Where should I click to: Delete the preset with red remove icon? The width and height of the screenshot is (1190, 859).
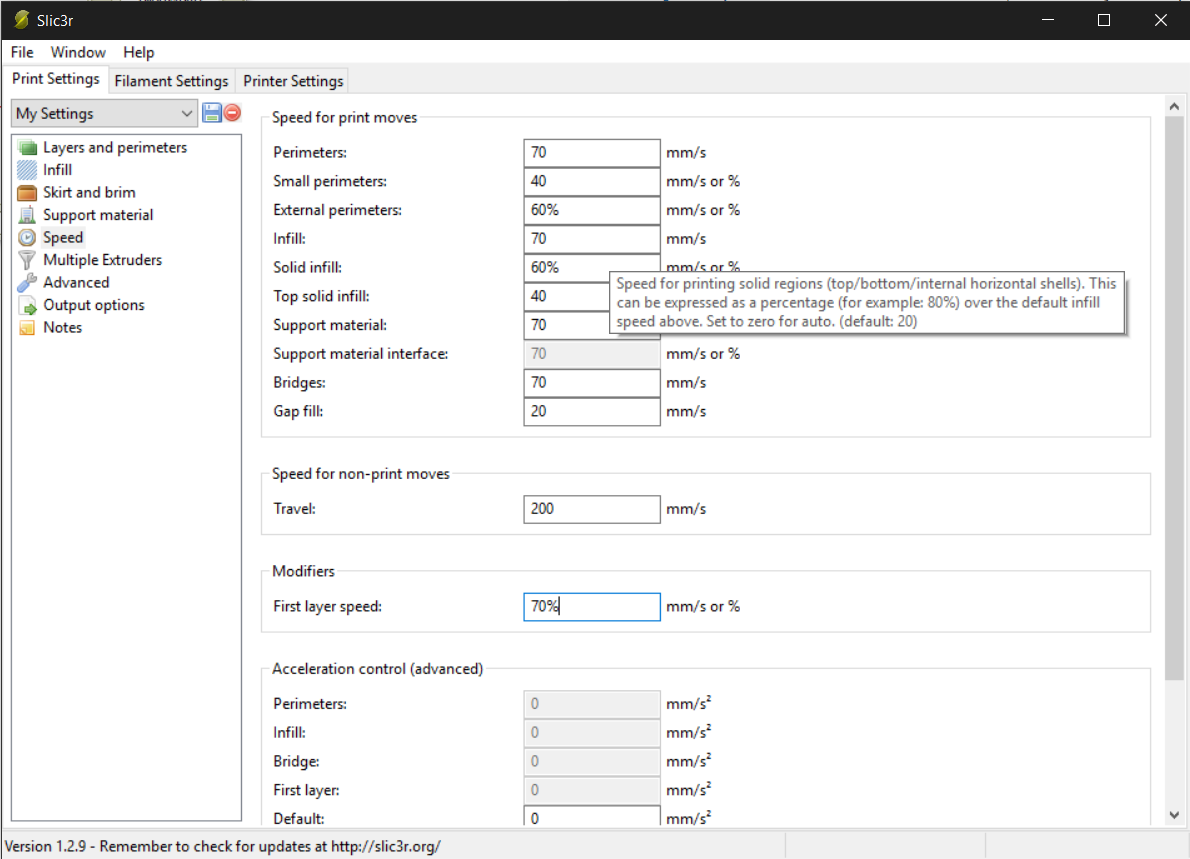[x=232, y=113]
